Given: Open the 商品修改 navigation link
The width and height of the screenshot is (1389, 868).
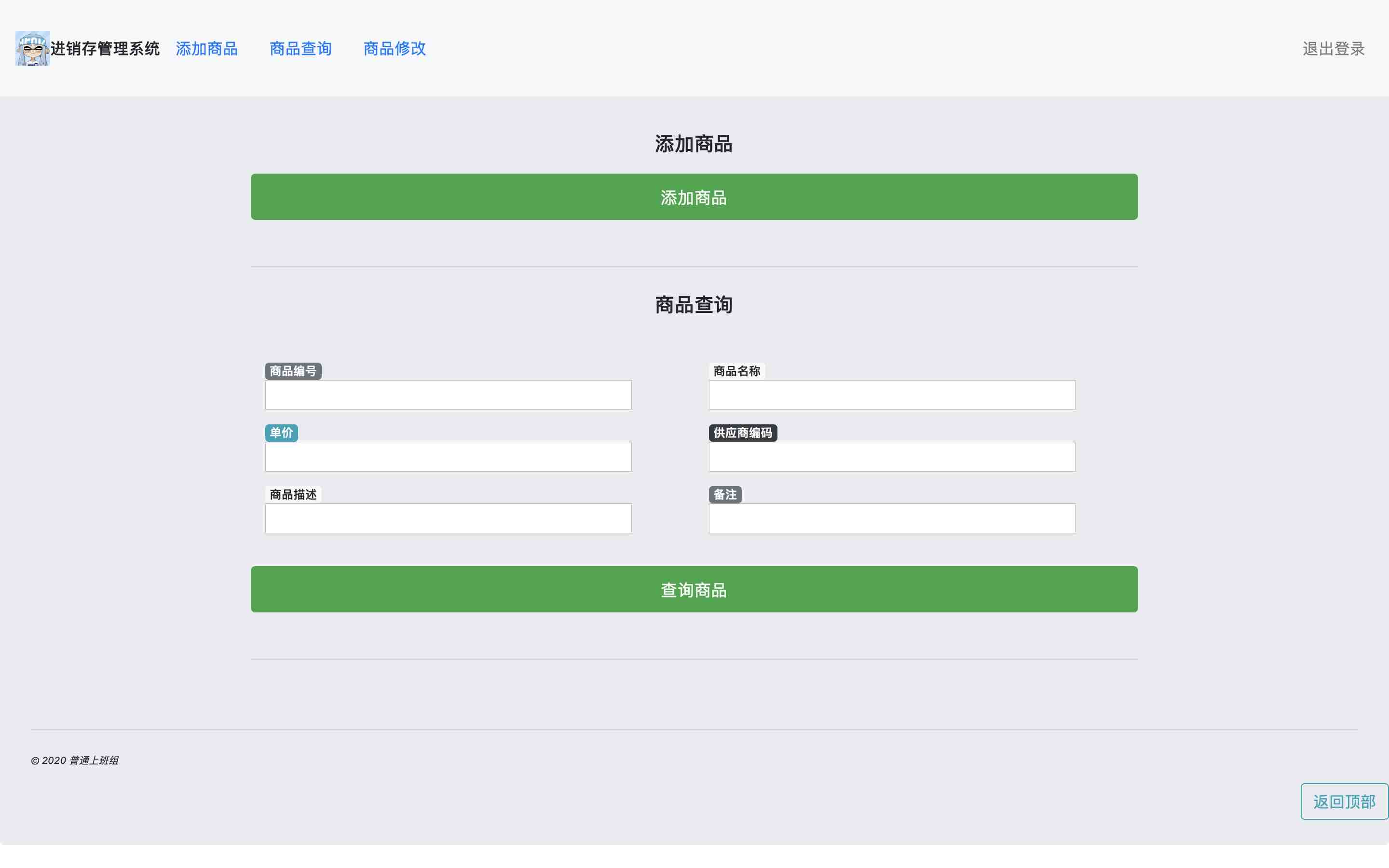Looking at the screenshot, I should click(x=395, y=49).
